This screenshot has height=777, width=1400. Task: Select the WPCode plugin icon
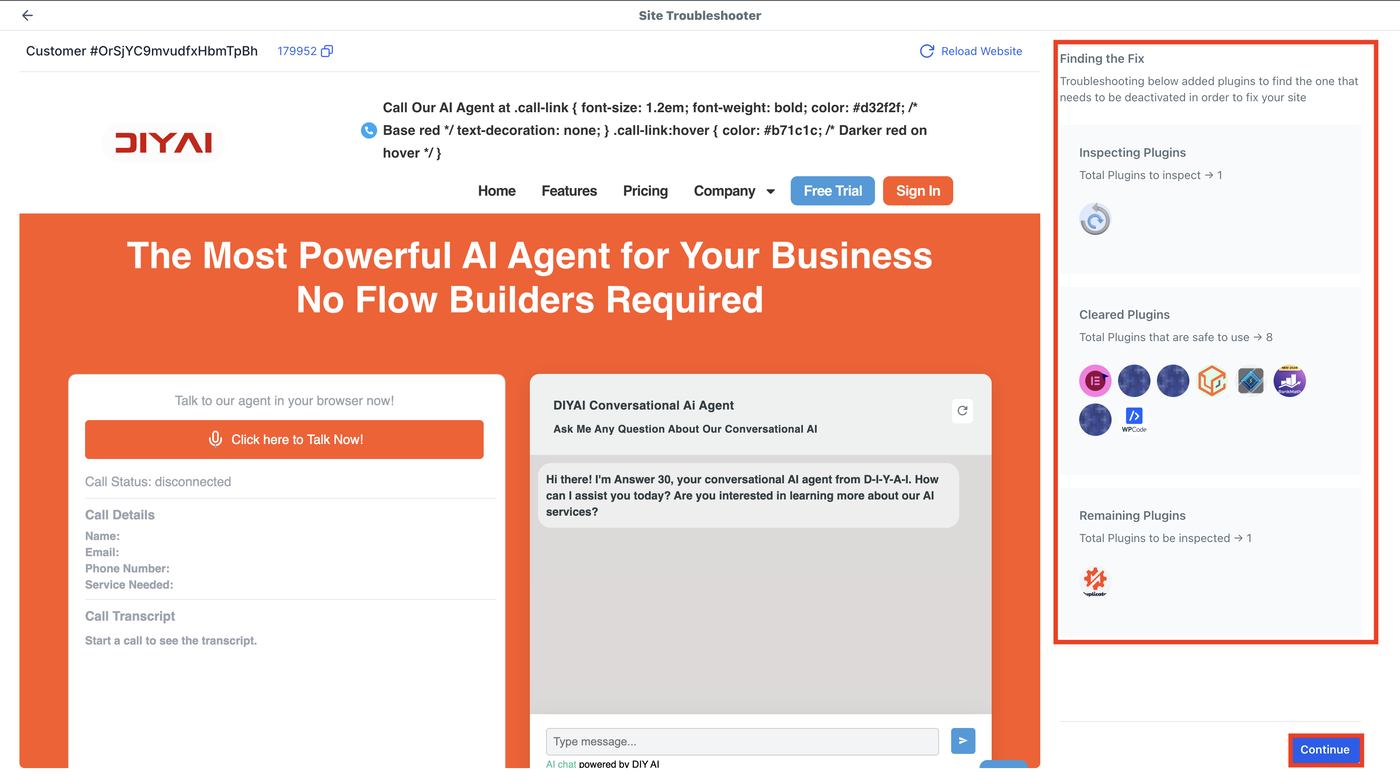(1134, 420)
